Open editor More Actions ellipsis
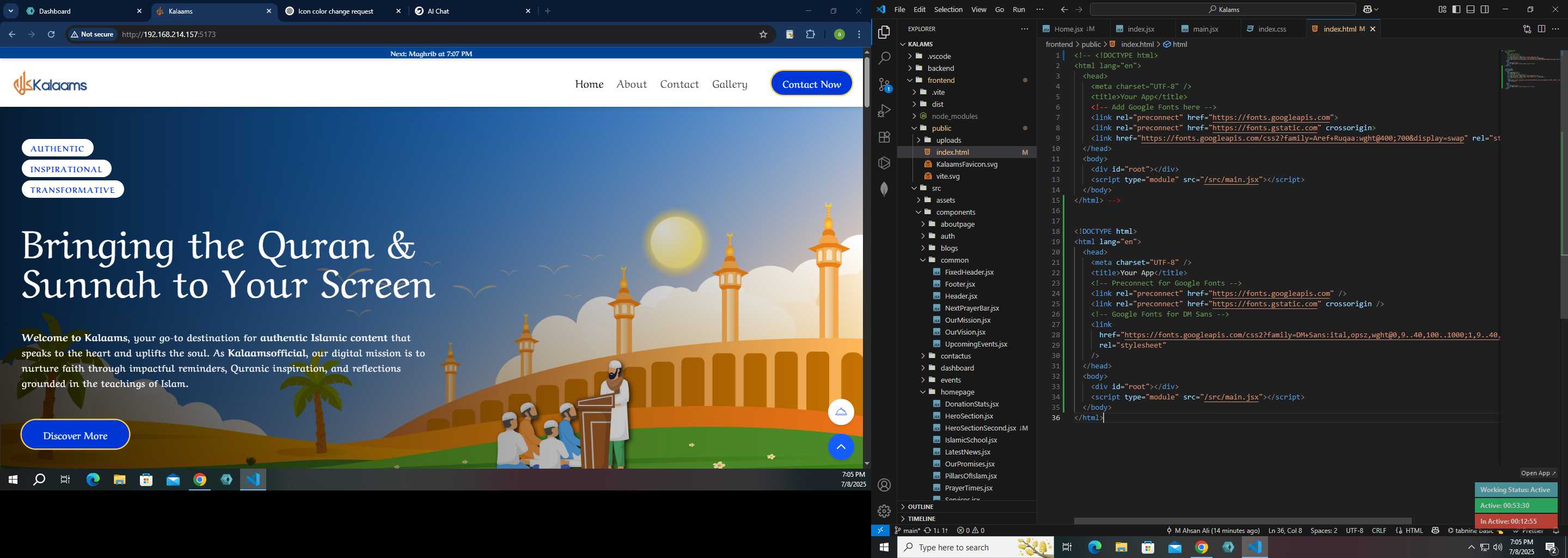1568x558 pixels. [x=1556, y=29]
